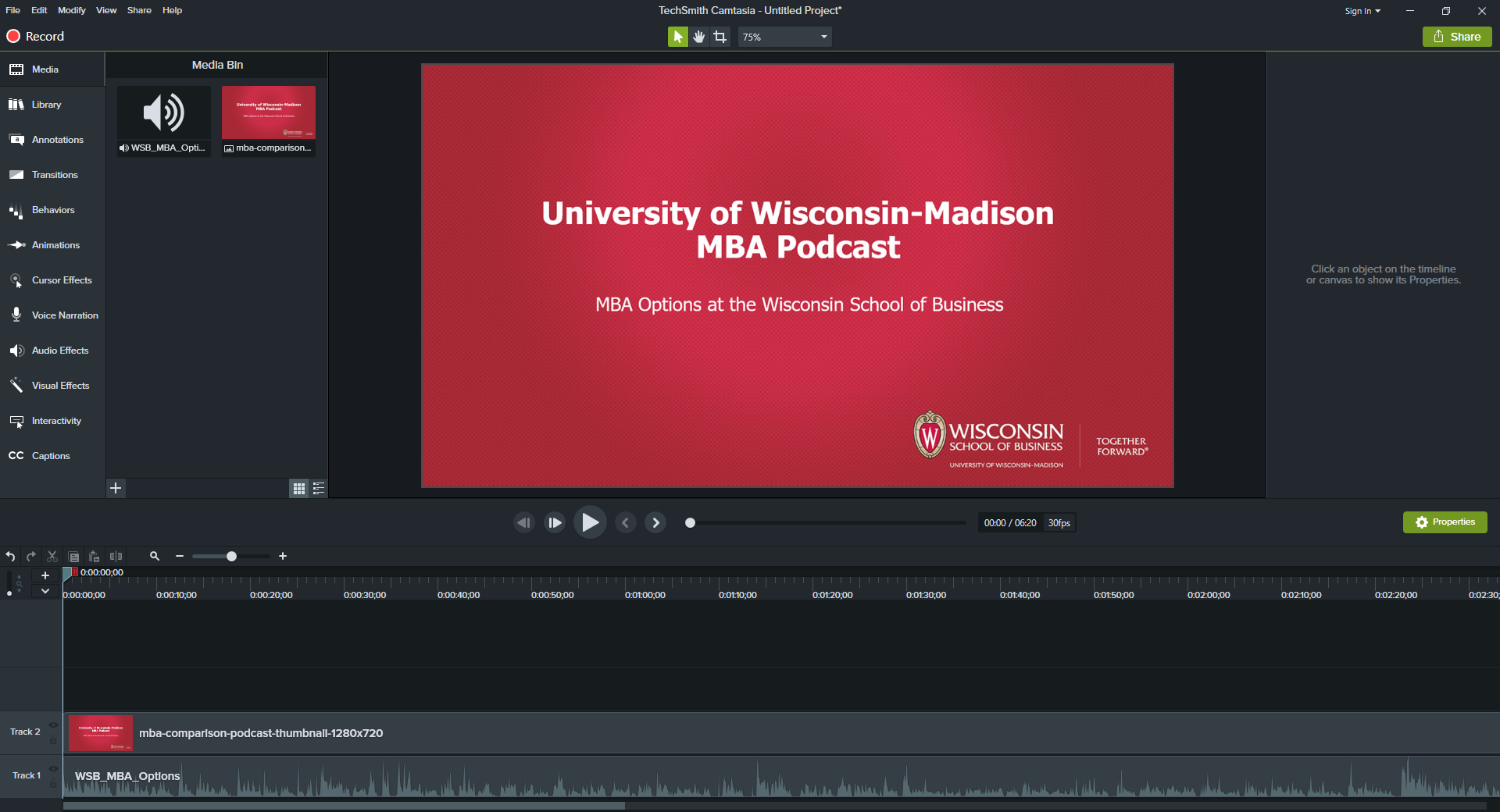This screenshot has height=812, width=1500.
Task: Hide Track 2 using its eye icon
Action: 53,725
